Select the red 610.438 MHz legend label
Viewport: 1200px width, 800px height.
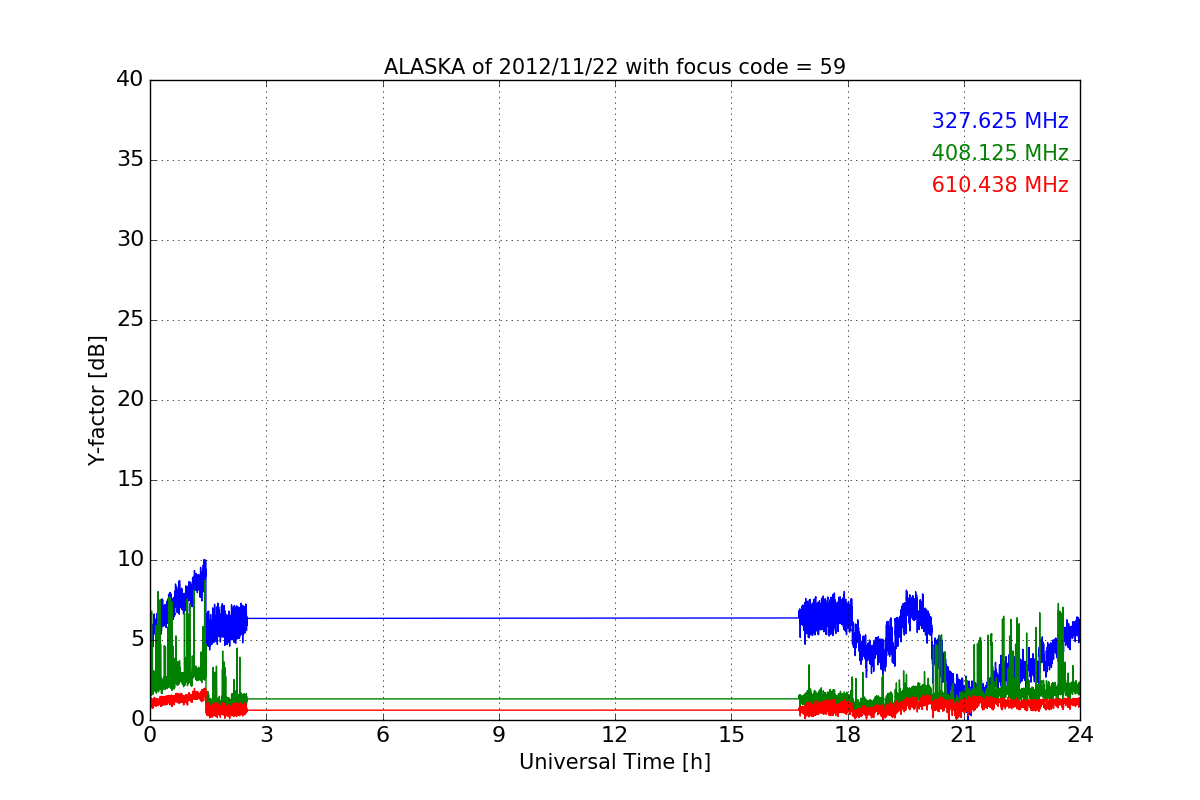[x=1000, y=185]
